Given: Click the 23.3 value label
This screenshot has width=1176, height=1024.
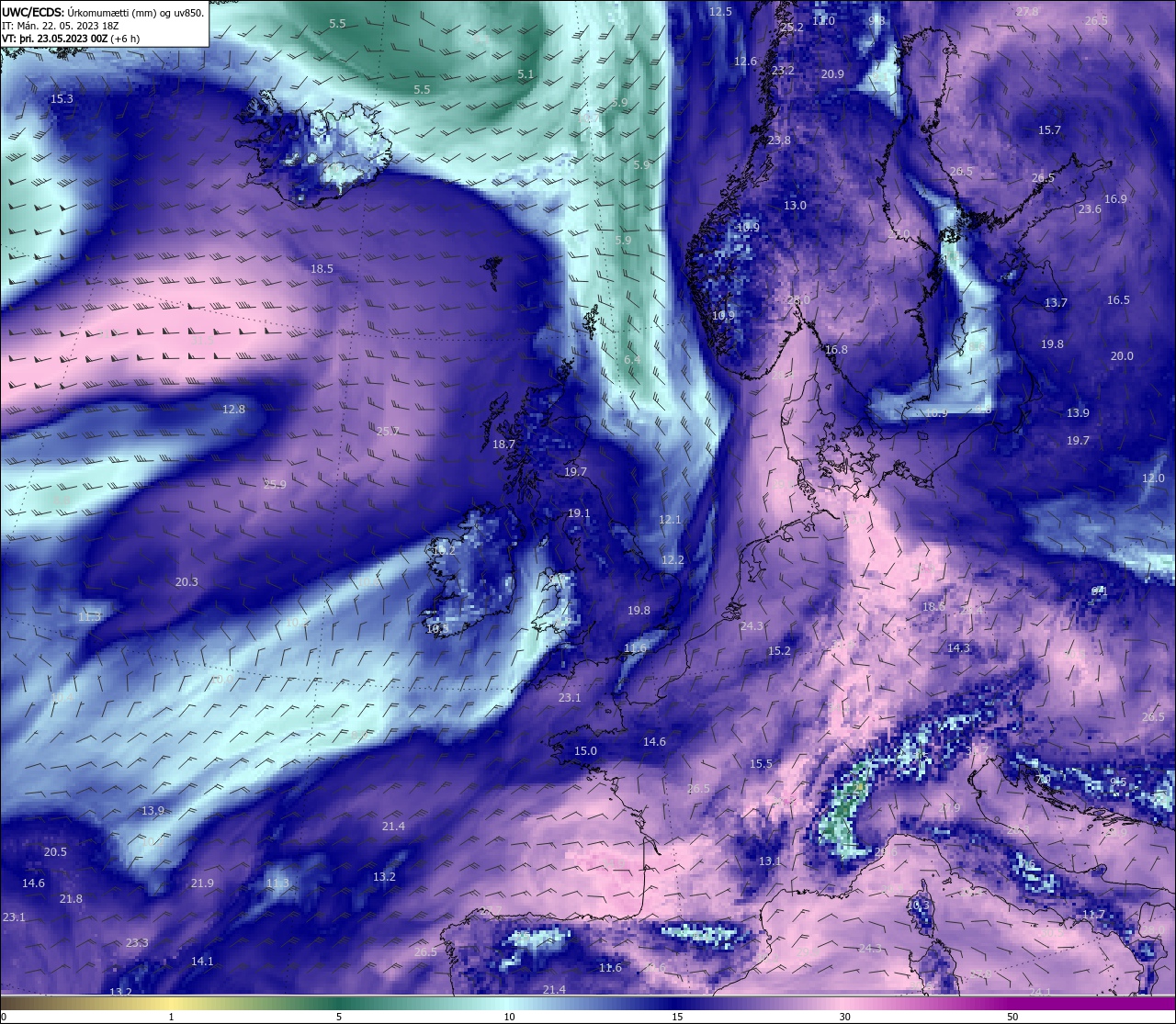Looking at the screenshot, I should [x=137, y=942].
